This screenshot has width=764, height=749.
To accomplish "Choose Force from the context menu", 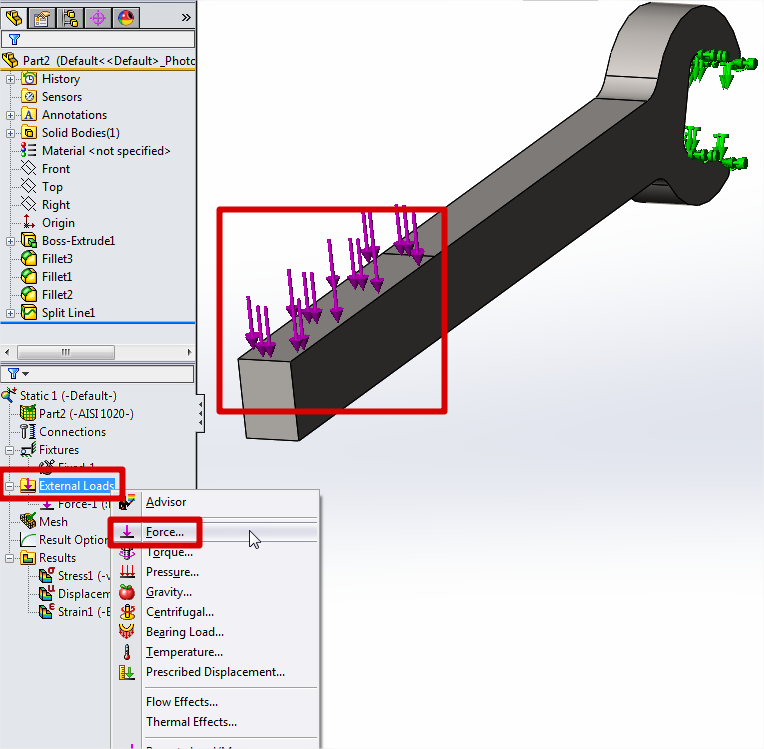I will click(x=164, y=532).
